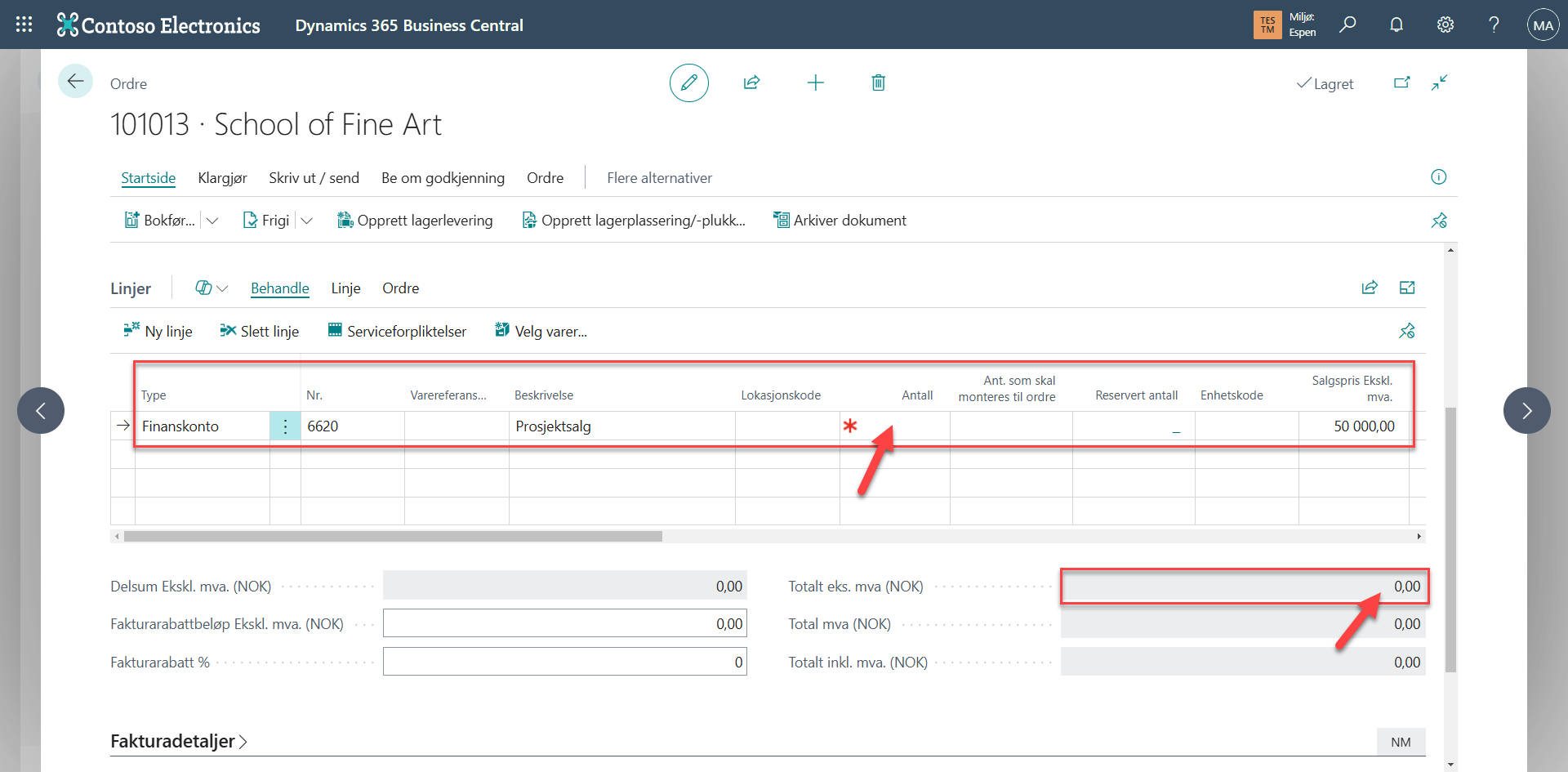The width and height of the screenshot is (1568, 772).
Task: Go to the next record arrow
Action: [1527, 410]
